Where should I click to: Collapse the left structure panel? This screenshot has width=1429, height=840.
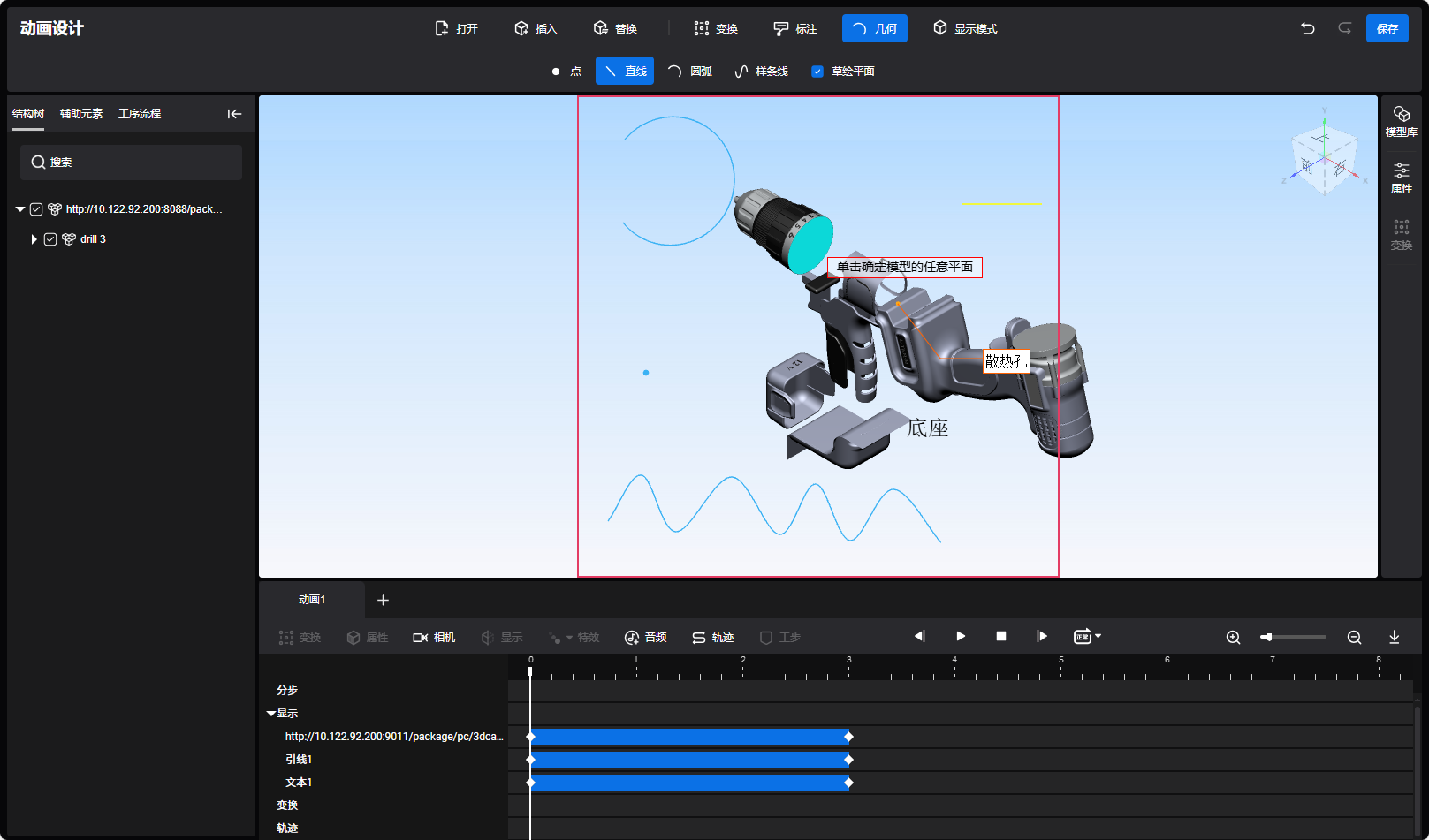click(234, 114)
